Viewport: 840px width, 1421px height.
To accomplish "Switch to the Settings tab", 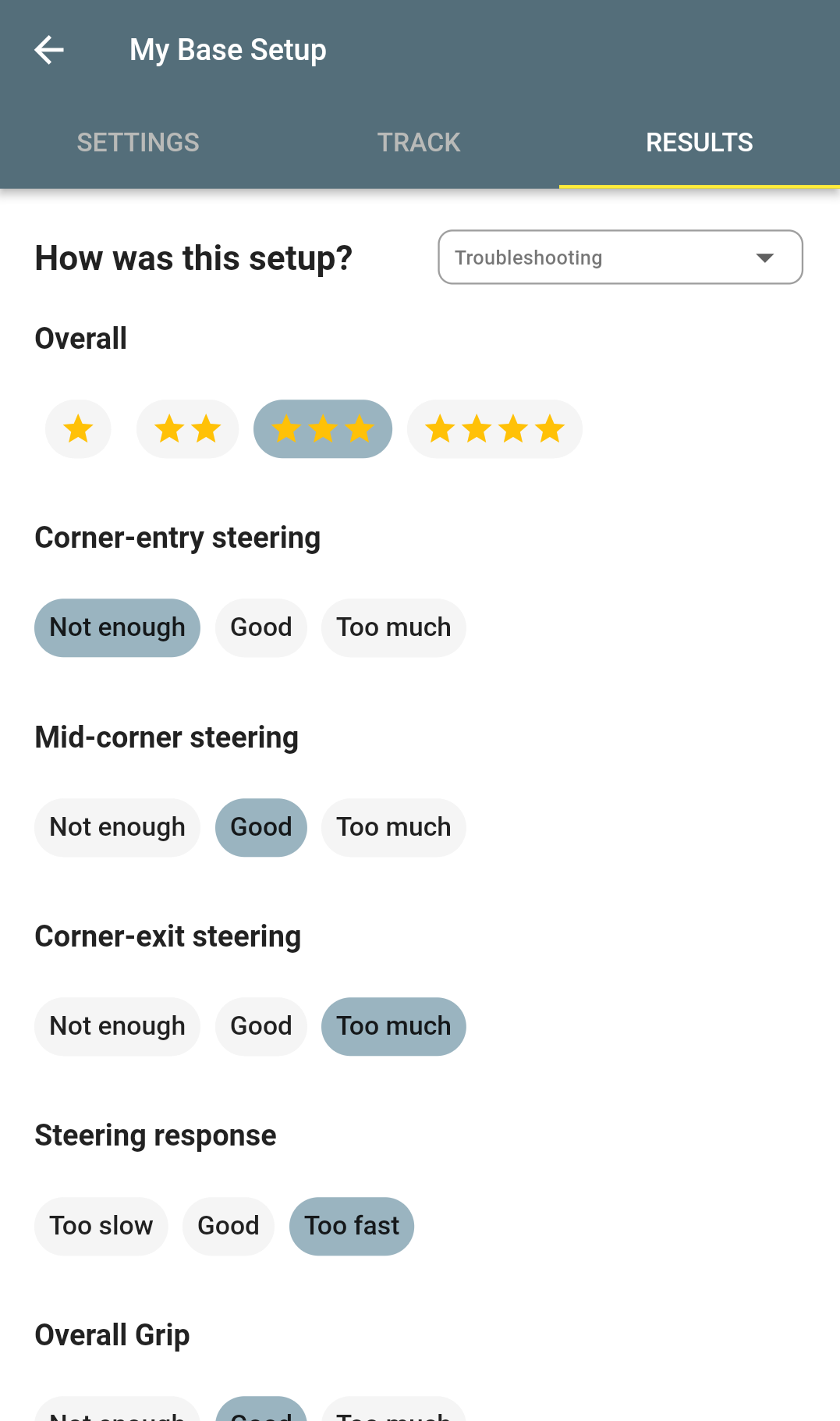I will [138, 143].
